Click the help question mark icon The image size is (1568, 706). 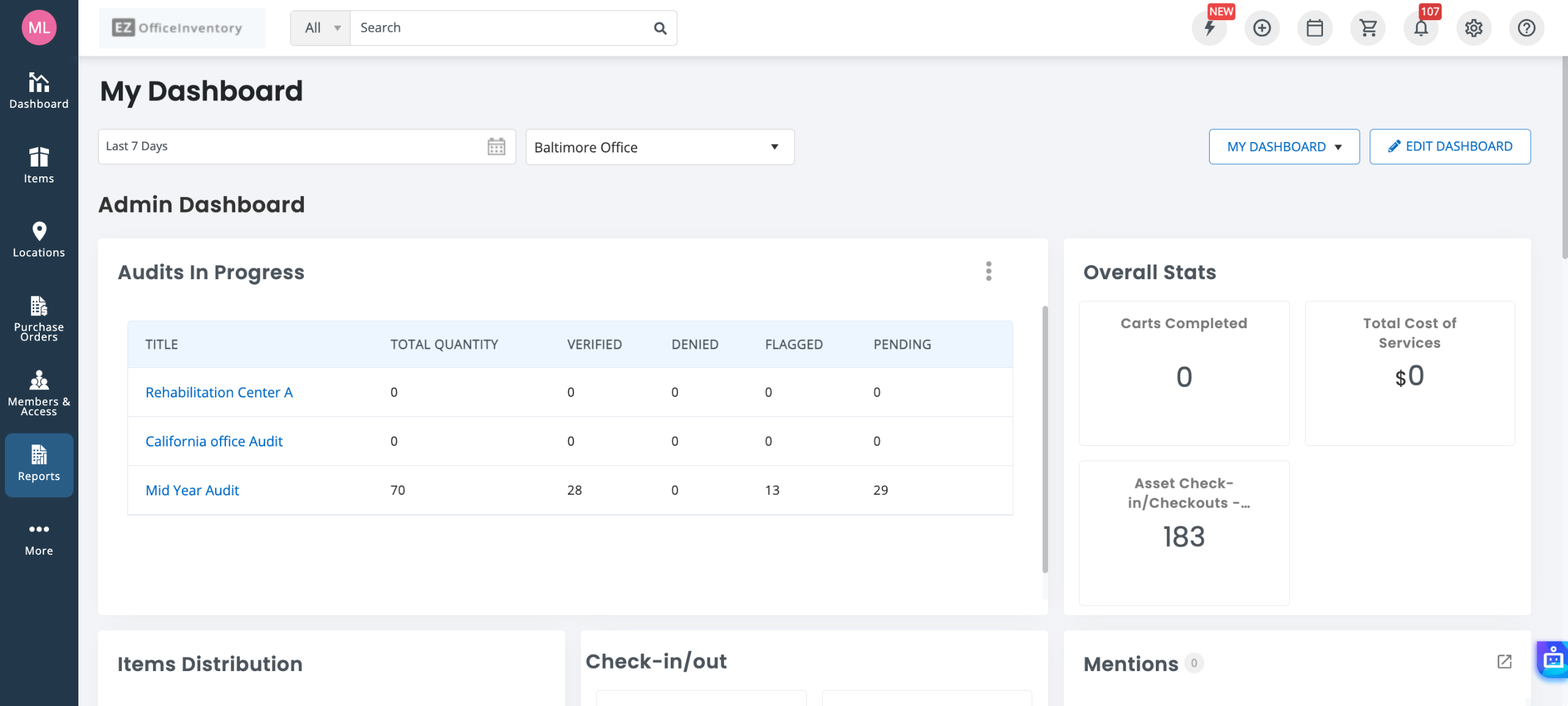(1526, 28)
